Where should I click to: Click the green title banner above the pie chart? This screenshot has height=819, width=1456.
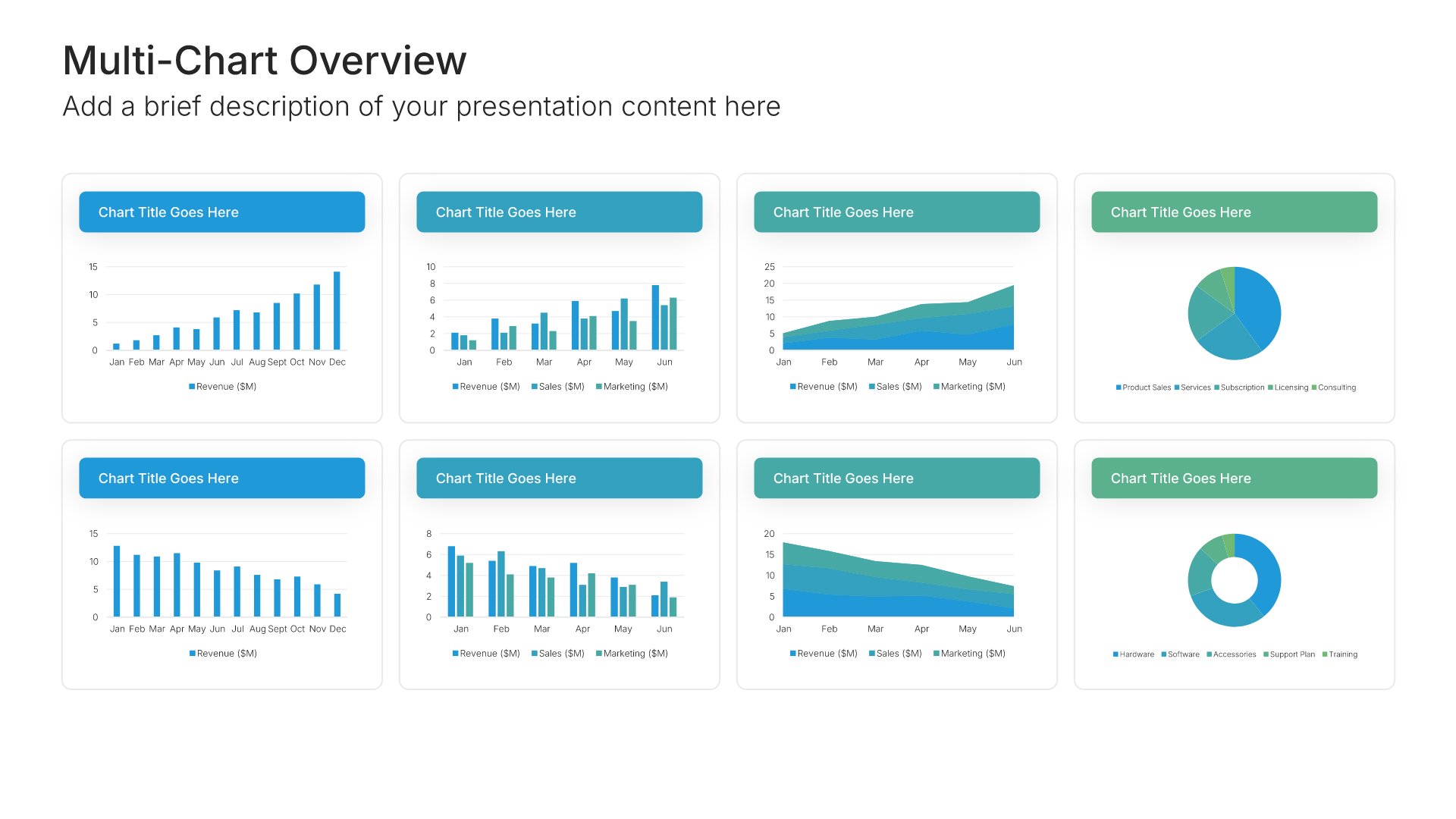point(1234,212)
